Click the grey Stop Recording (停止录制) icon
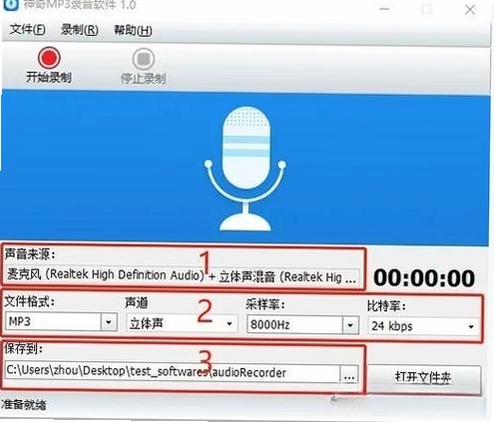 click(143, 59)
